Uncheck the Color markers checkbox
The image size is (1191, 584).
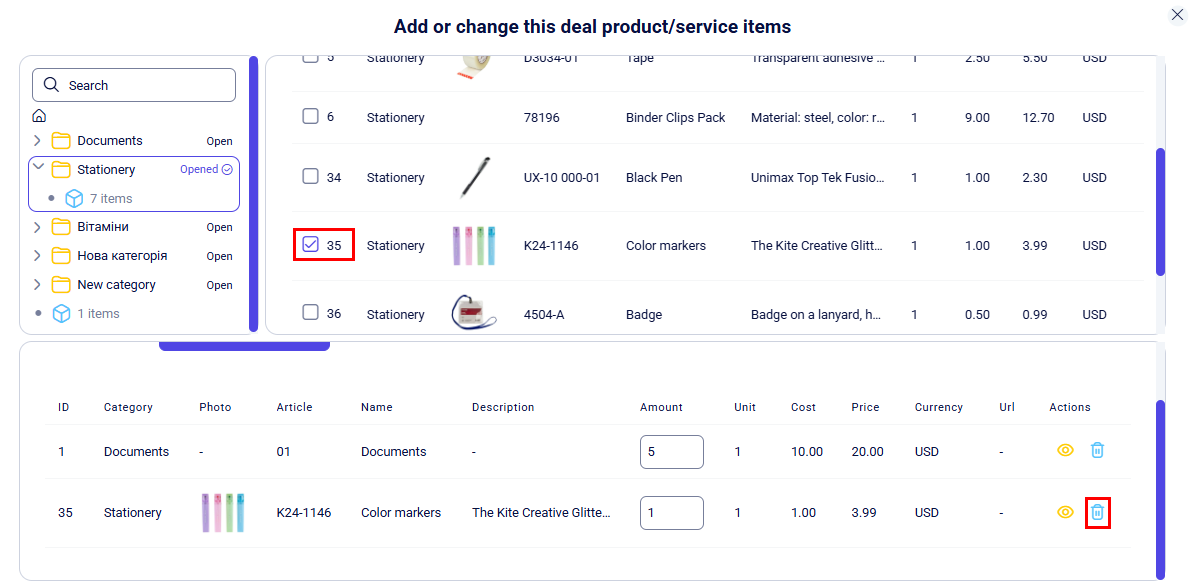pyautogui.click(x=311, y=244)
